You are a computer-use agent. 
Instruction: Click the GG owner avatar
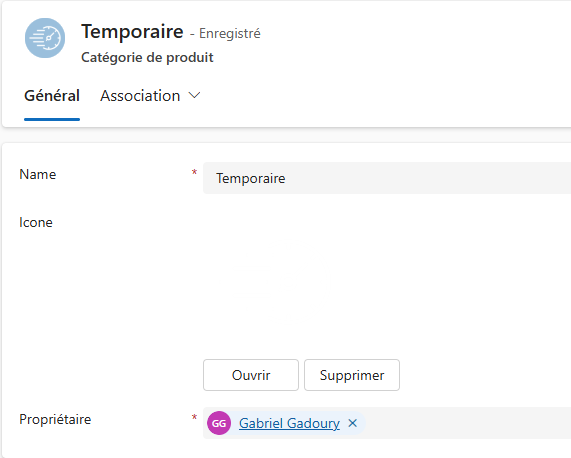pos(219,423)
